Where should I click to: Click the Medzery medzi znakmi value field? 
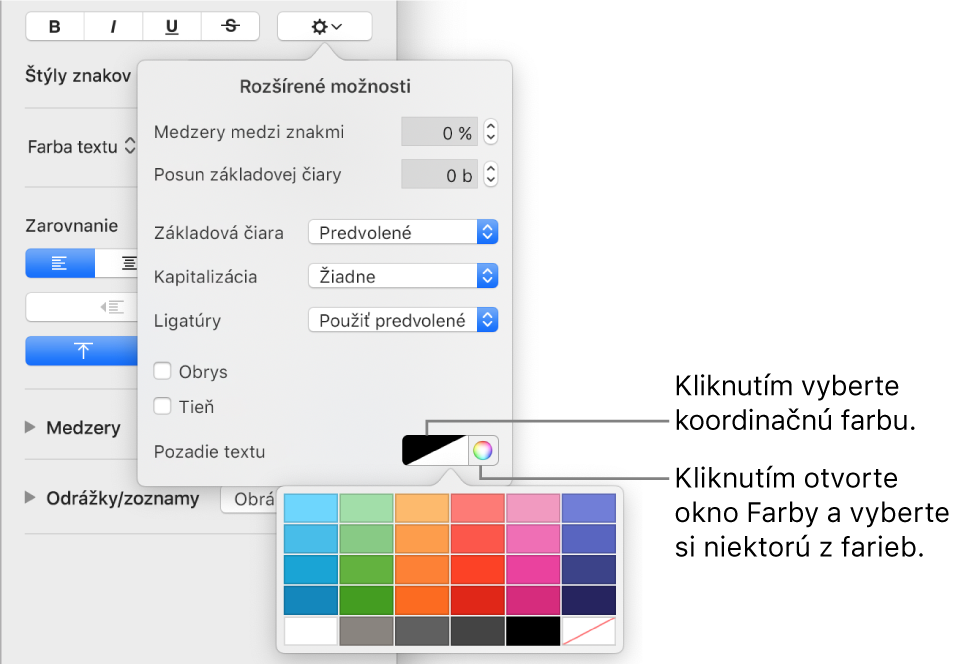pos(439,132)
